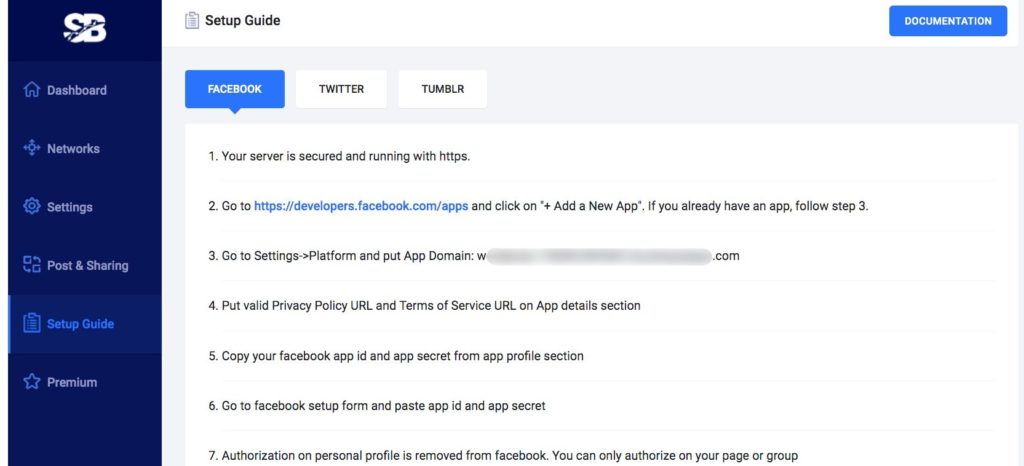Click the Setup Guide clipboard icon in sidebar
The image size is (1024, 466).
[x=31, y=323]
